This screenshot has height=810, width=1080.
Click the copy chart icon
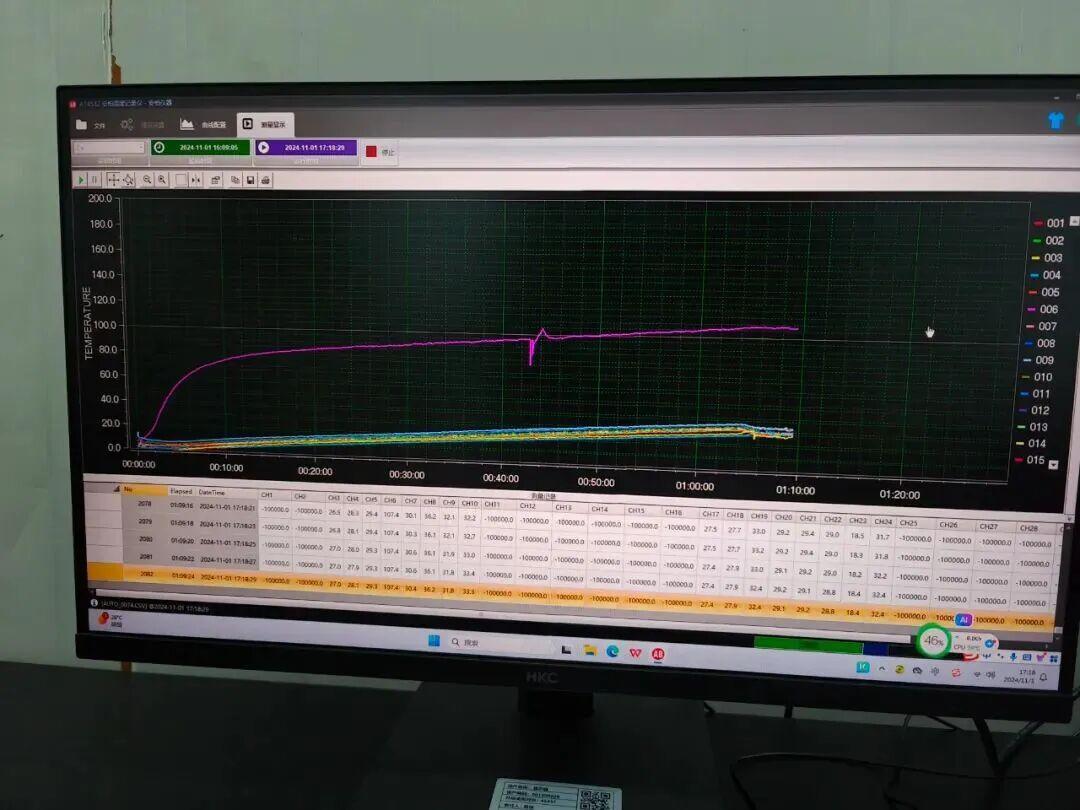click(235, 180)
